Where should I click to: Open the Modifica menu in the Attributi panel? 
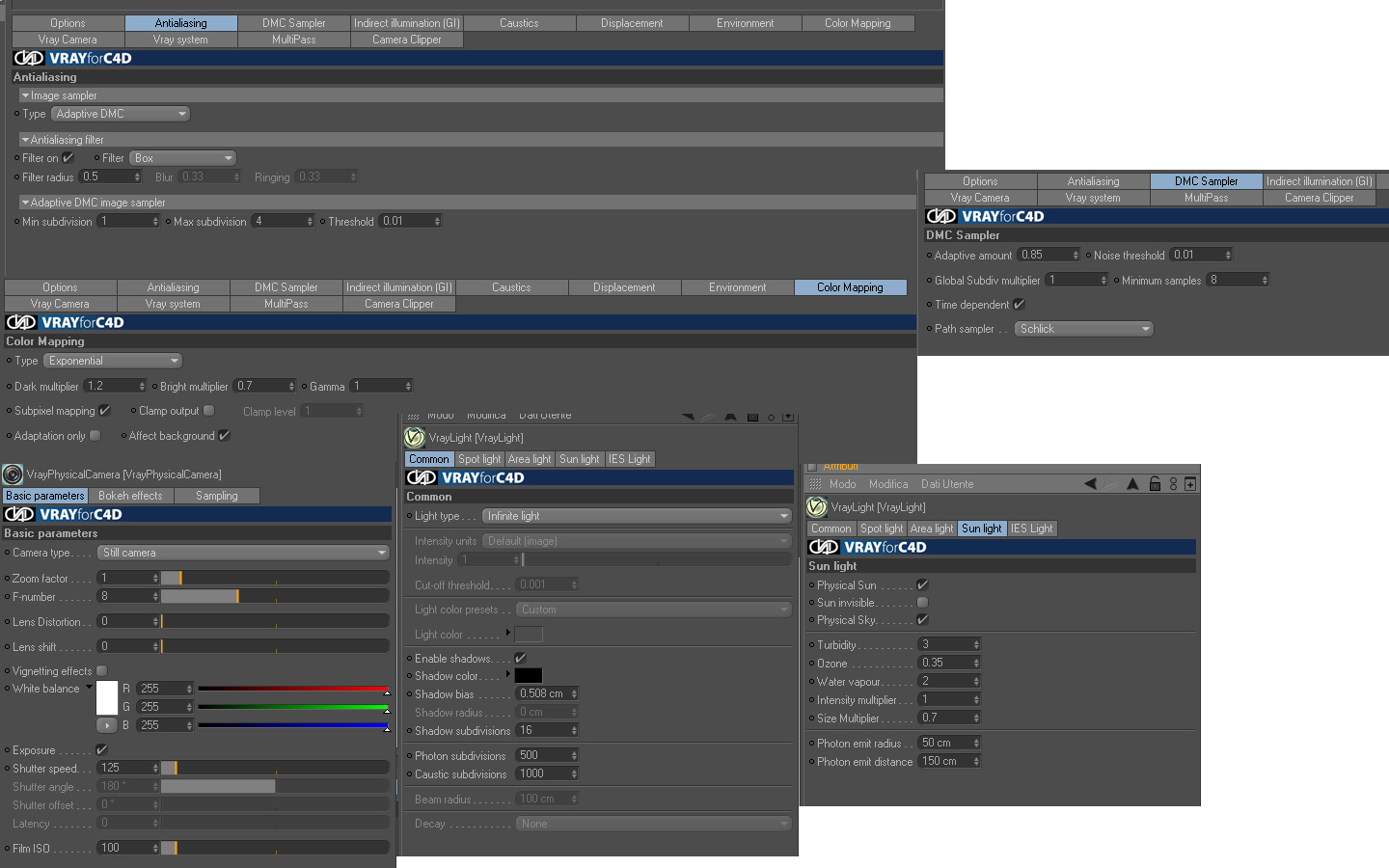pos(888,484)
